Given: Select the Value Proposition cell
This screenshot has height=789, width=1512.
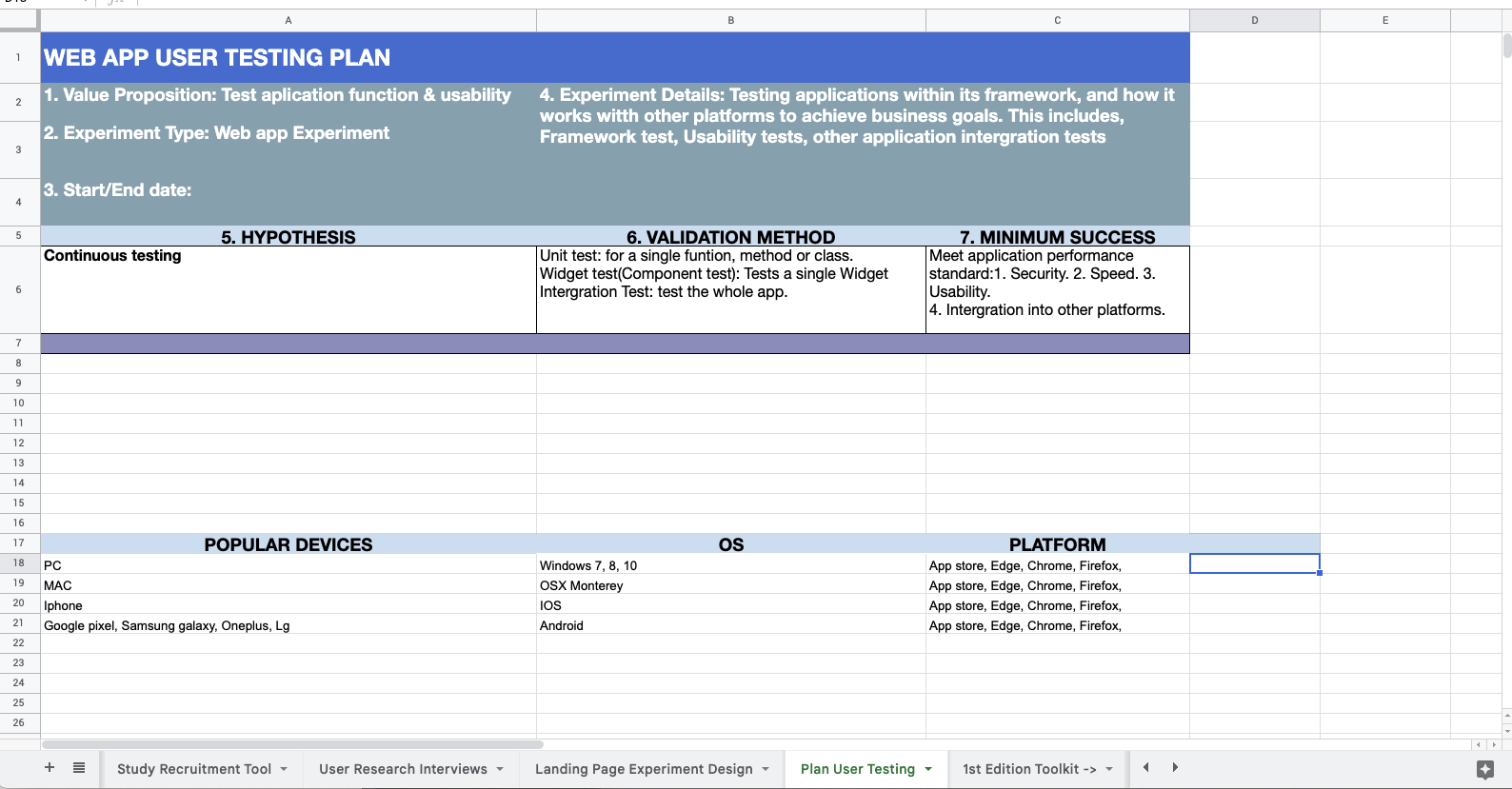Looking at the screenshot, I should coord(288,102).
